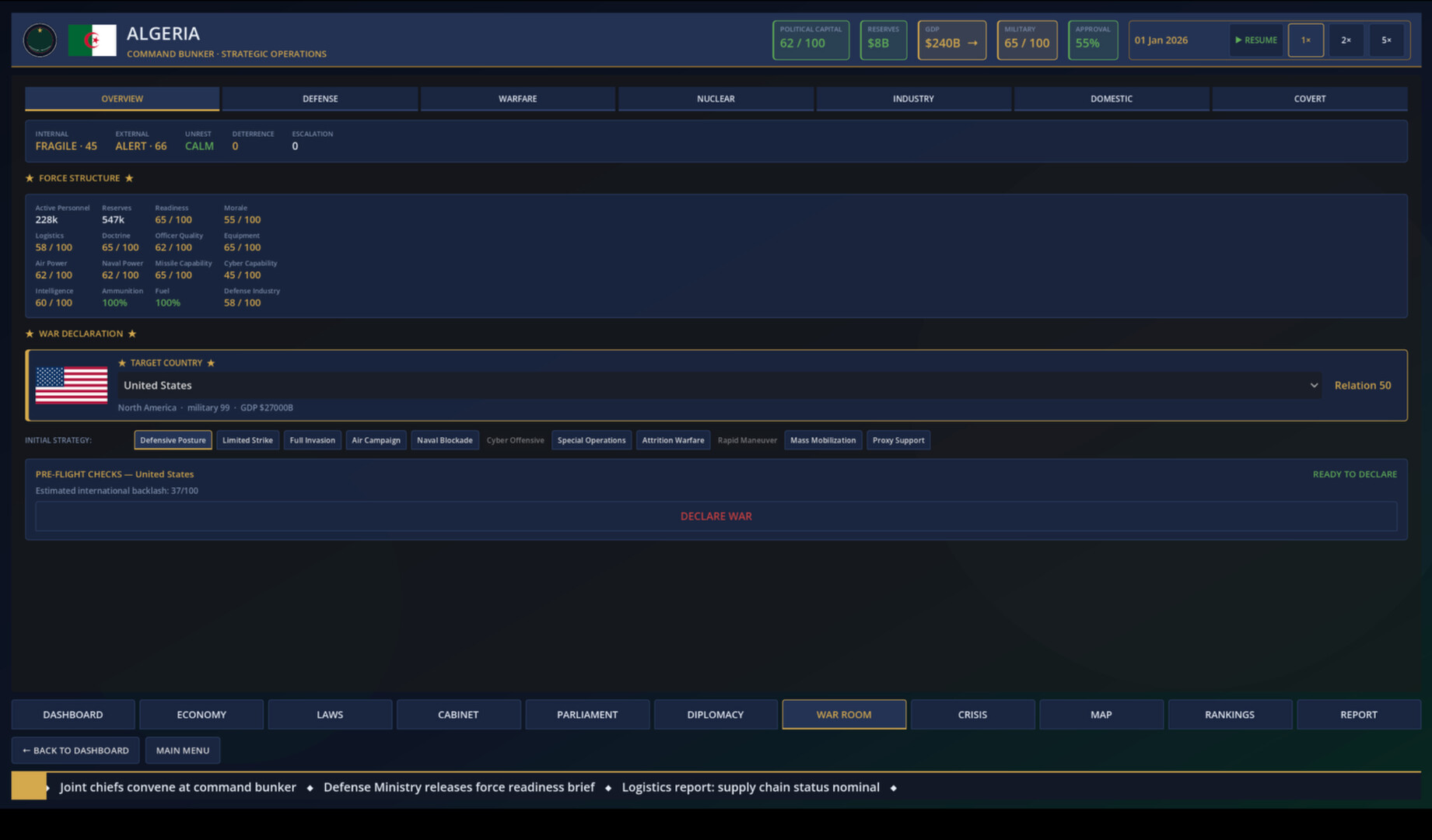Click Reserves value 547k
The height and width of the screenshot is (840, 1432).
click(x=113, y=220)
